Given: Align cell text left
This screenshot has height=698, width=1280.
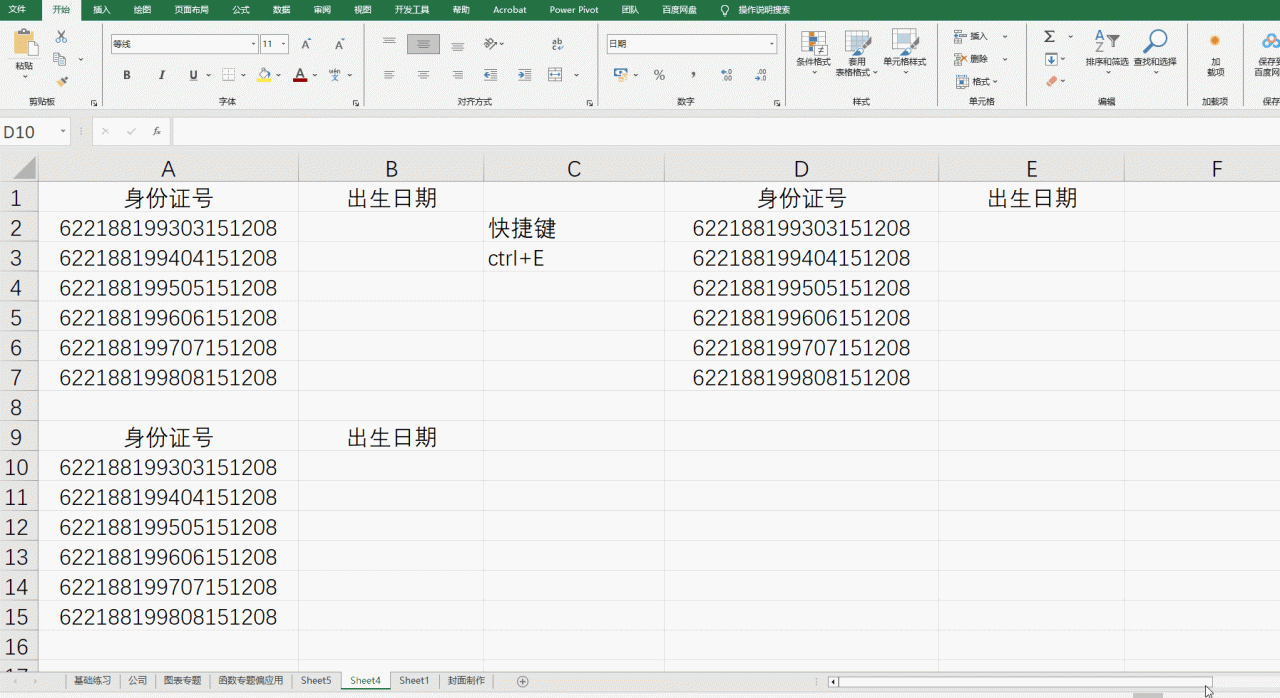Looking at the screenshot, I should click(x=389, y=75).
